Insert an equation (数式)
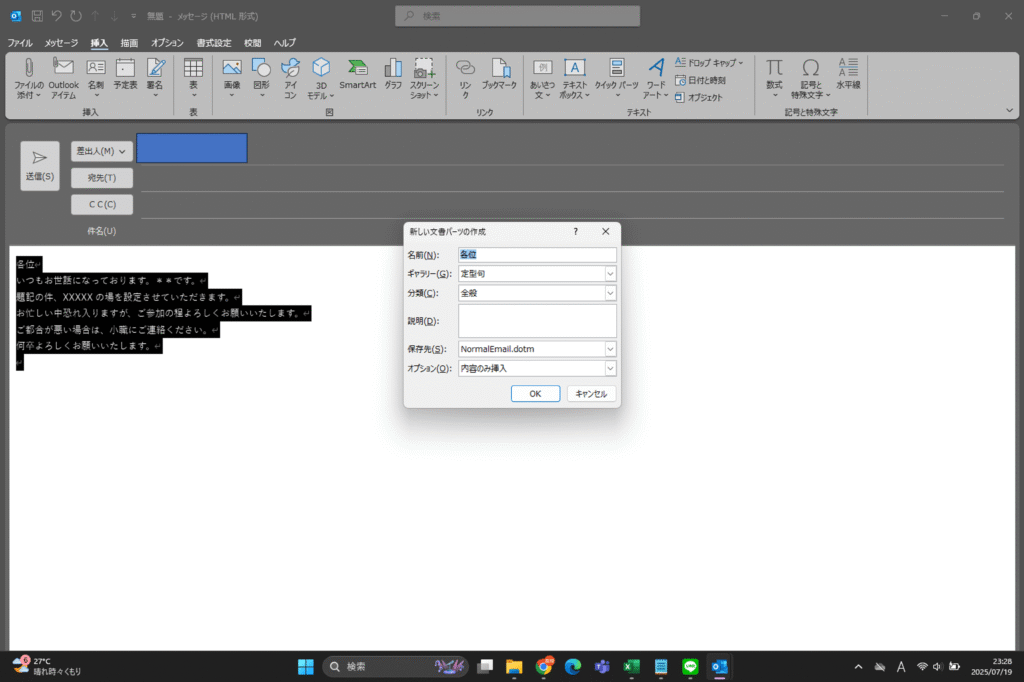 (x=774, y=78)
